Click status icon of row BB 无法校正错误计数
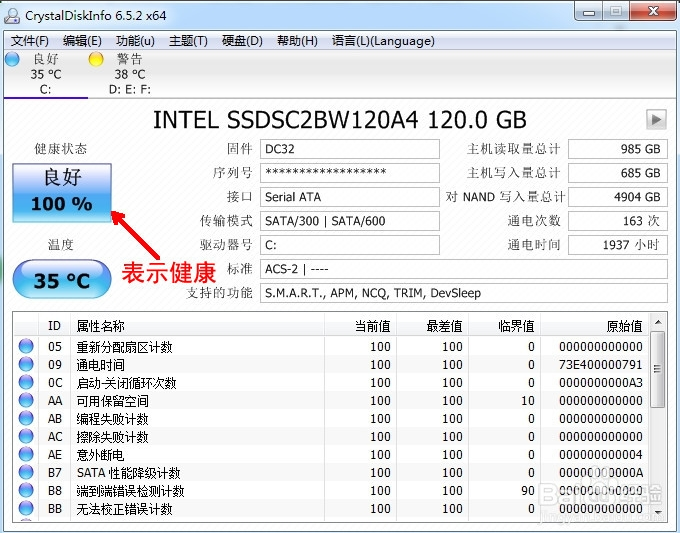Screen dimensions: 680x533 pyautogui.click(x=26, y=508)
